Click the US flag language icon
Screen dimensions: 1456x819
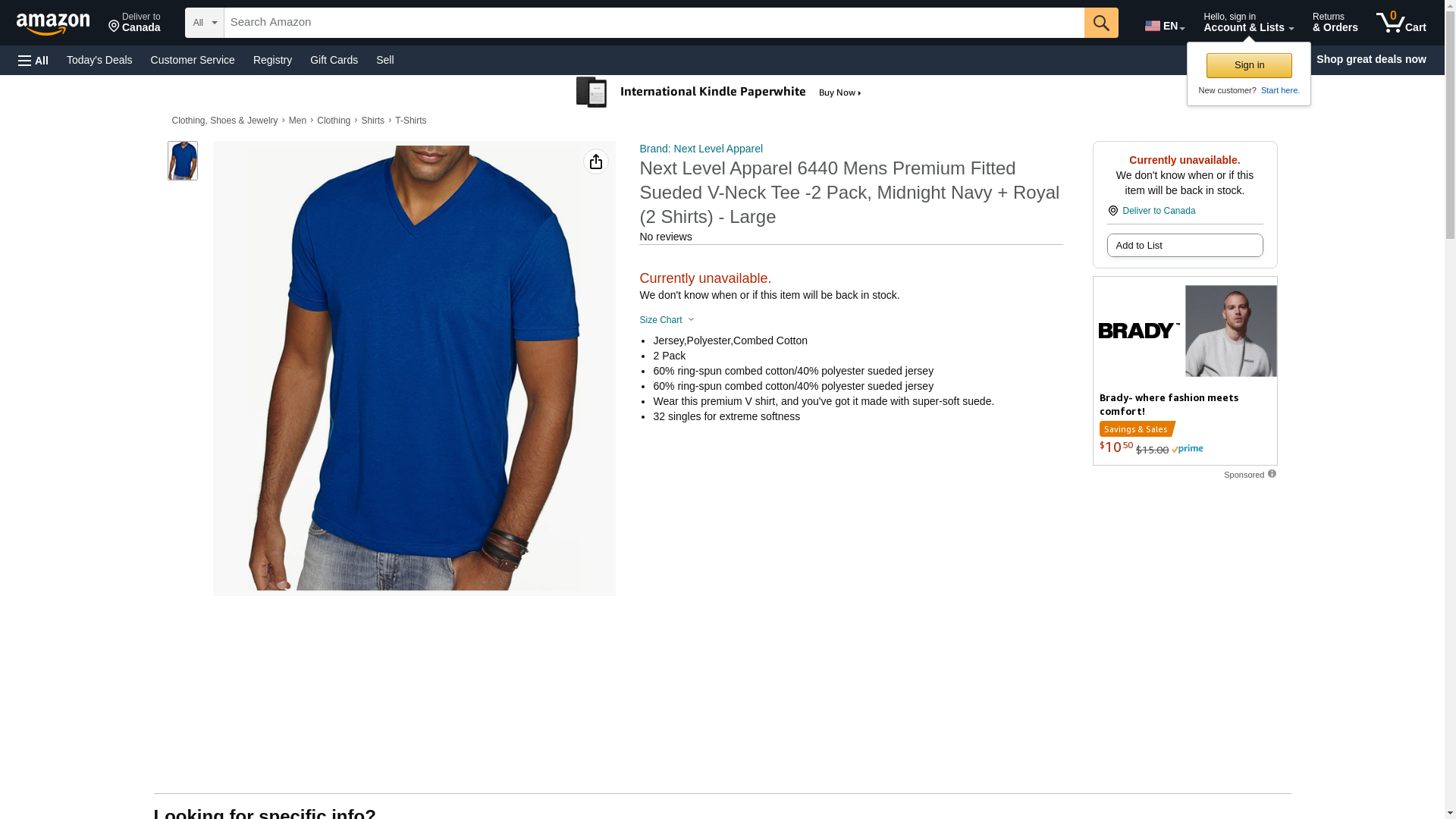click(1152, 26)
